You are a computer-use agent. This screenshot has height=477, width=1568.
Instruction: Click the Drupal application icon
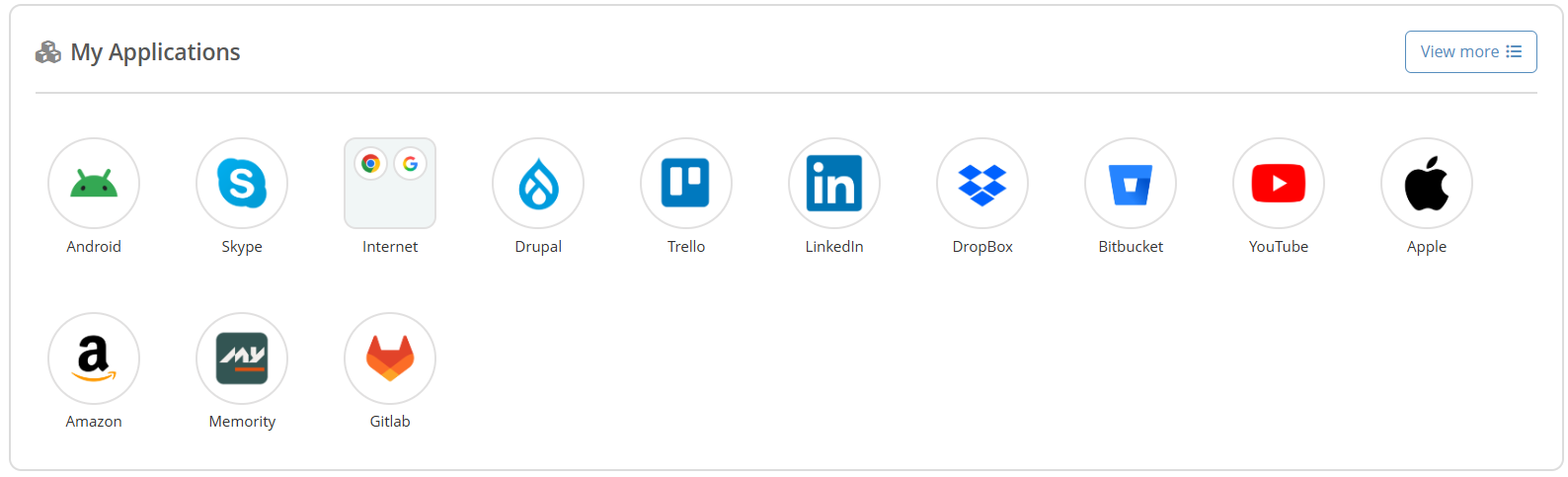pyautogui.click(x=538, y=184)
